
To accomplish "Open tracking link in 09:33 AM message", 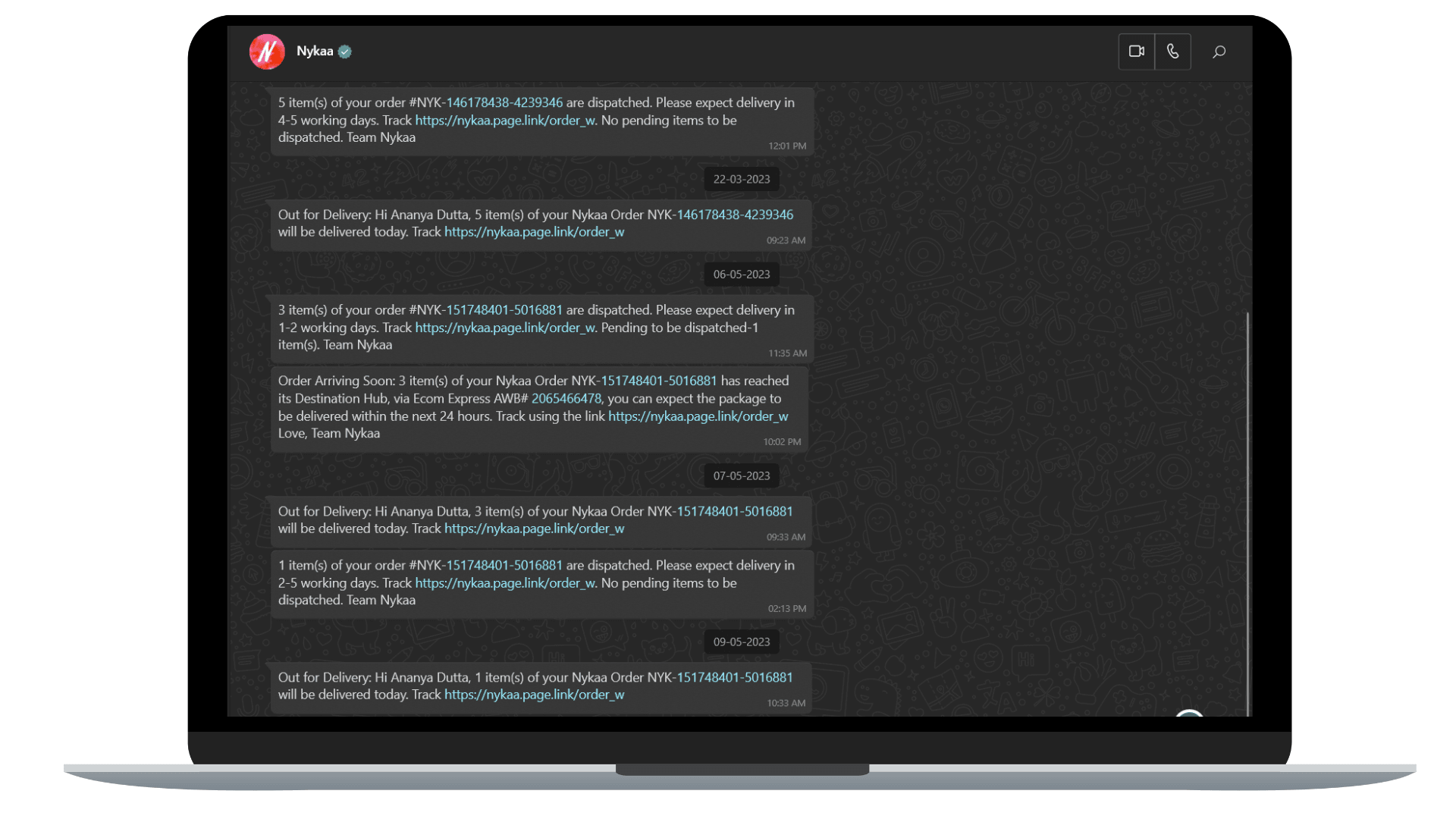I will click(534, 529).
